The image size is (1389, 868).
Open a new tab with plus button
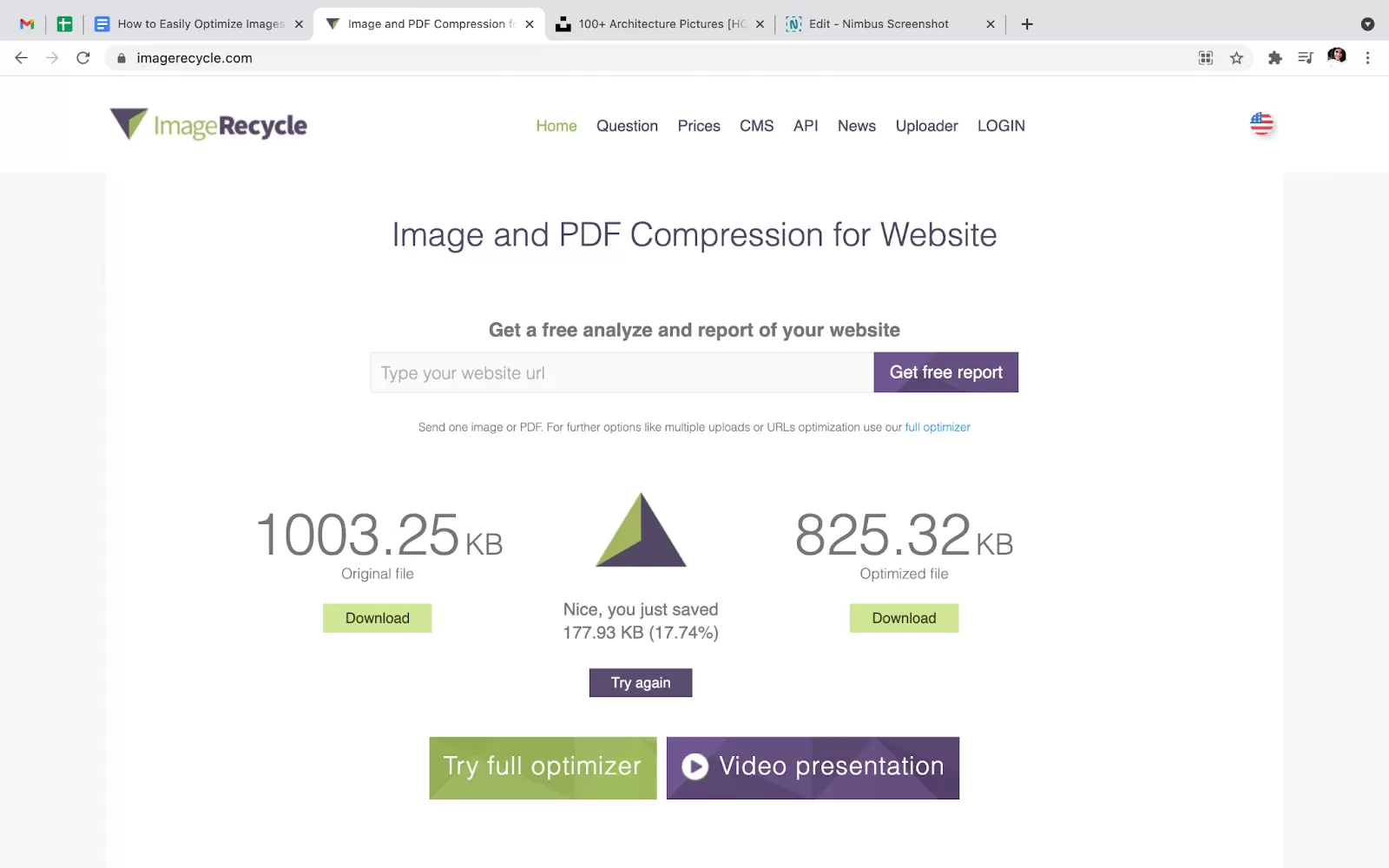tap(1027, 24)
